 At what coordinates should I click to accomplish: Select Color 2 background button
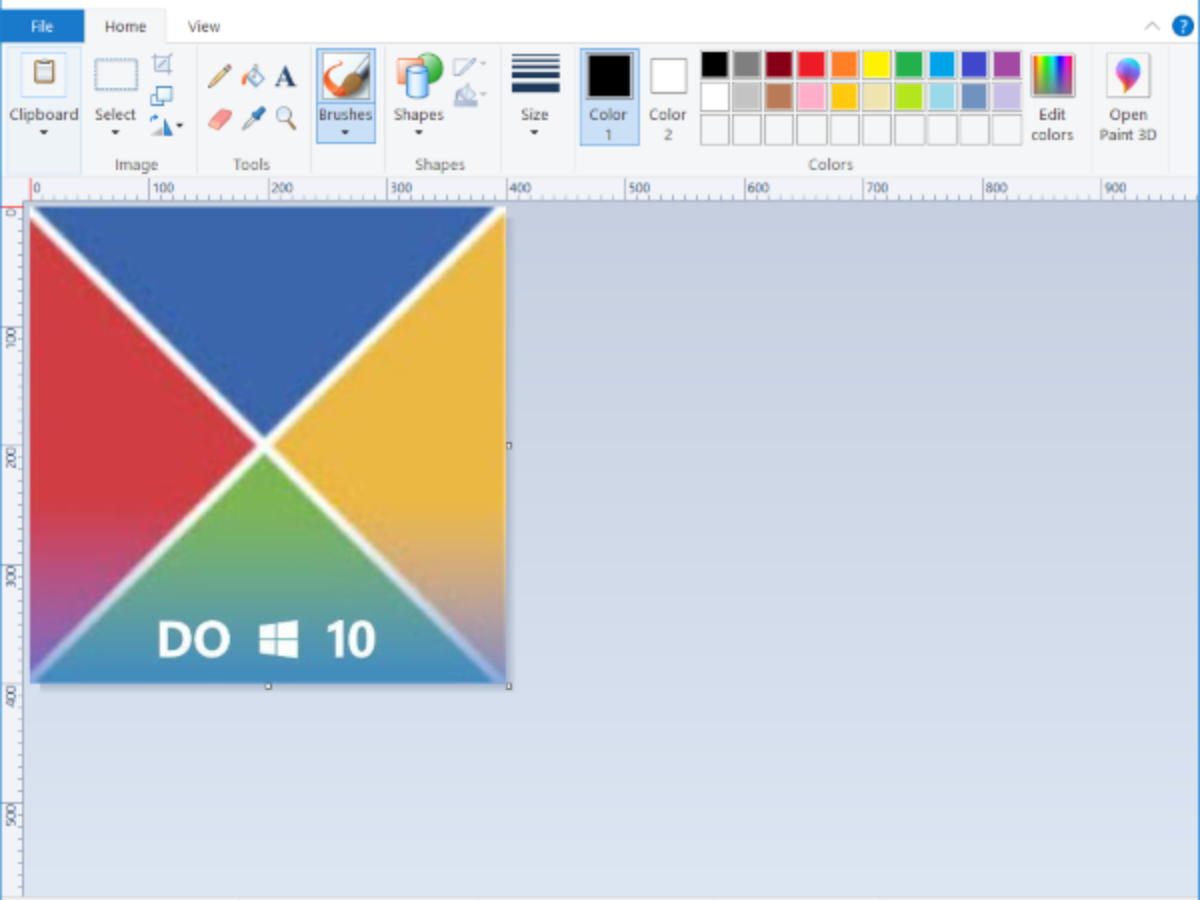click(x=668, y=98)
